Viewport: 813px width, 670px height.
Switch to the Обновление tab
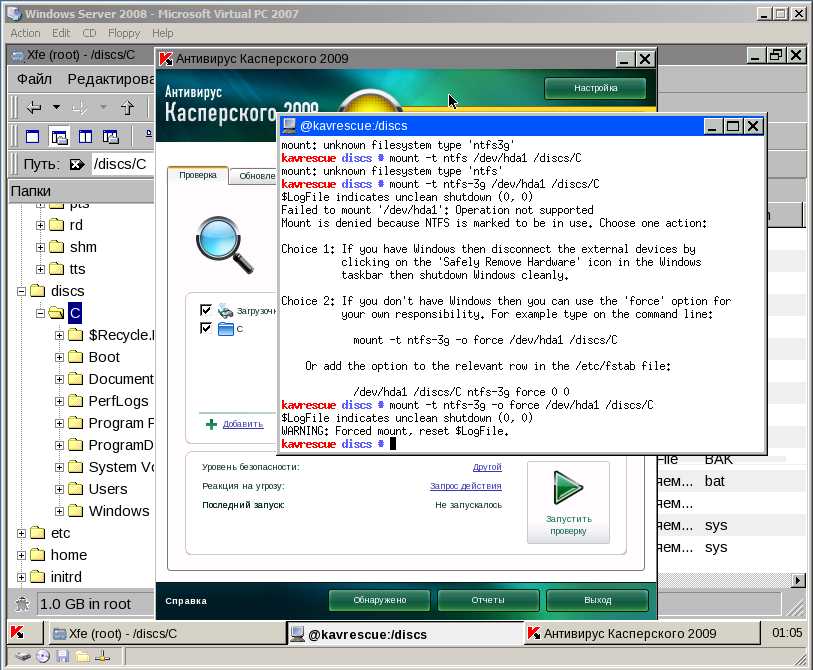(256, 176)
